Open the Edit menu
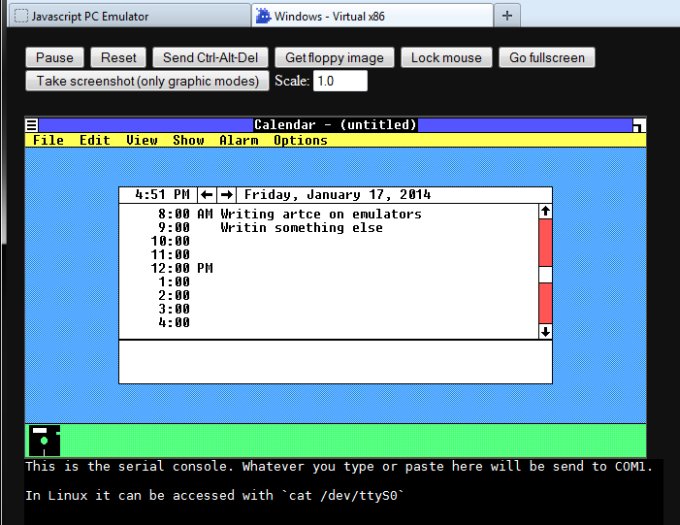 95,140
